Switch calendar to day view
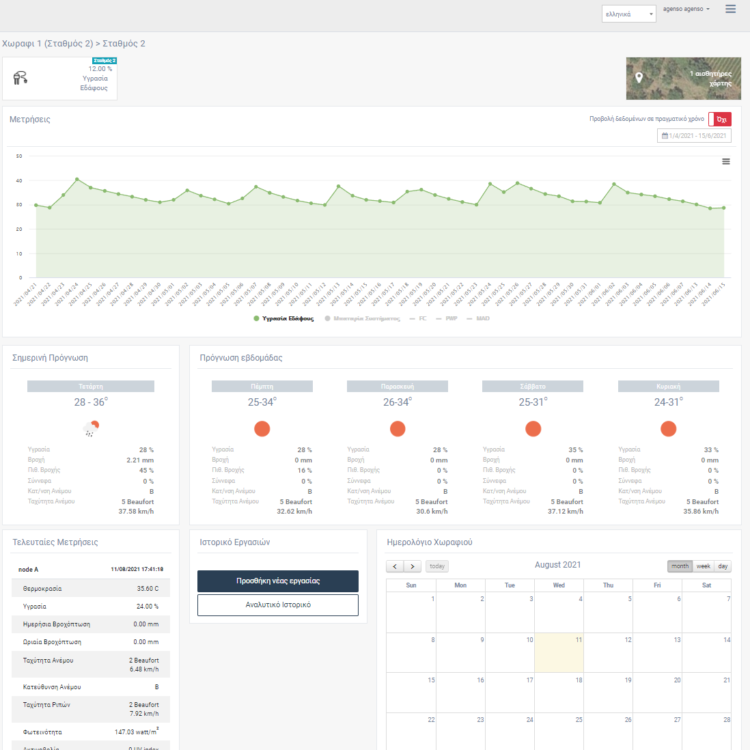Screen dimensions: 750x750 [x=723, y=566]
